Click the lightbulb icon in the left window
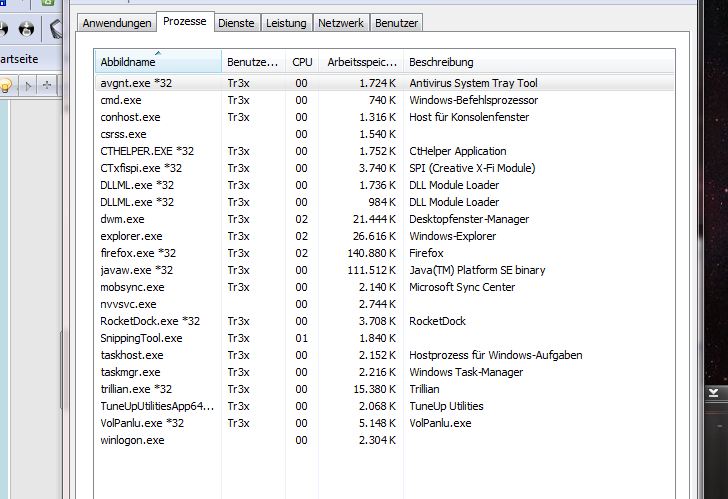728x499 pixels. (5, 86)
